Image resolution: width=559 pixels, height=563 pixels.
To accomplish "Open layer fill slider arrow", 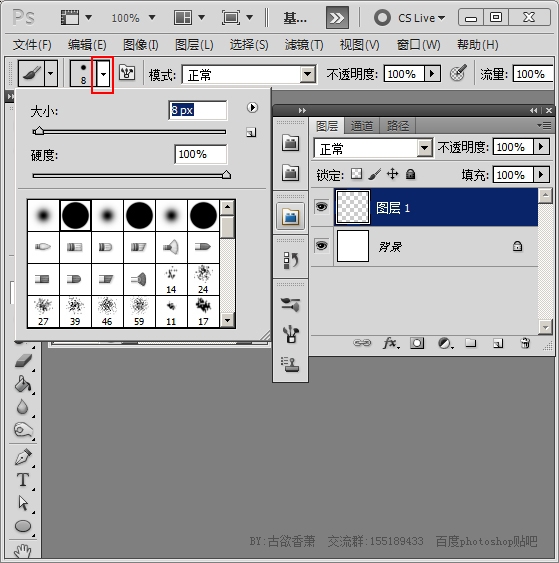I will 541,175.
